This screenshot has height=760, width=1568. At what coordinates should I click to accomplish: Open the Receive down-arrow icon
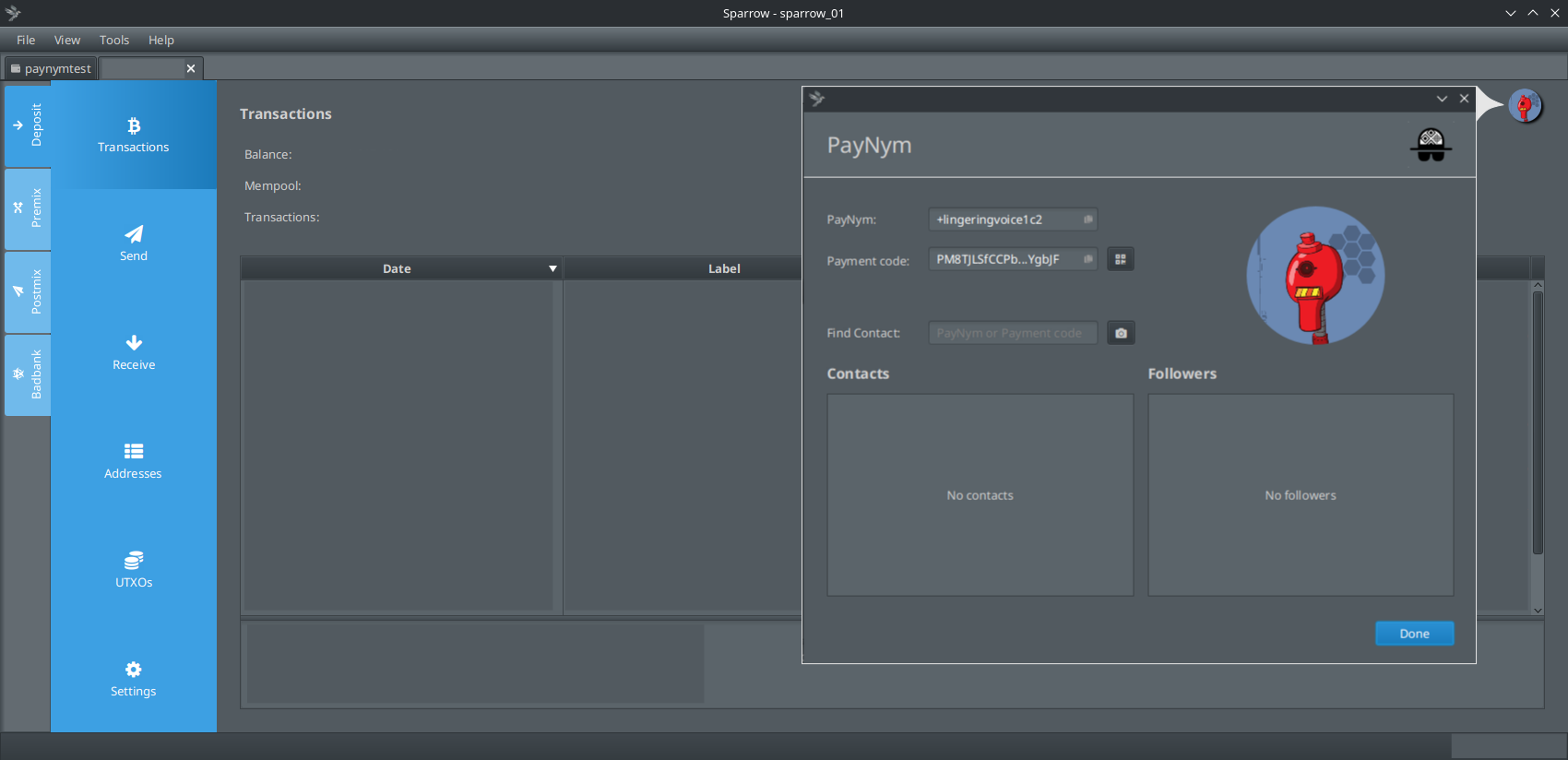click(x=134, y=352)
